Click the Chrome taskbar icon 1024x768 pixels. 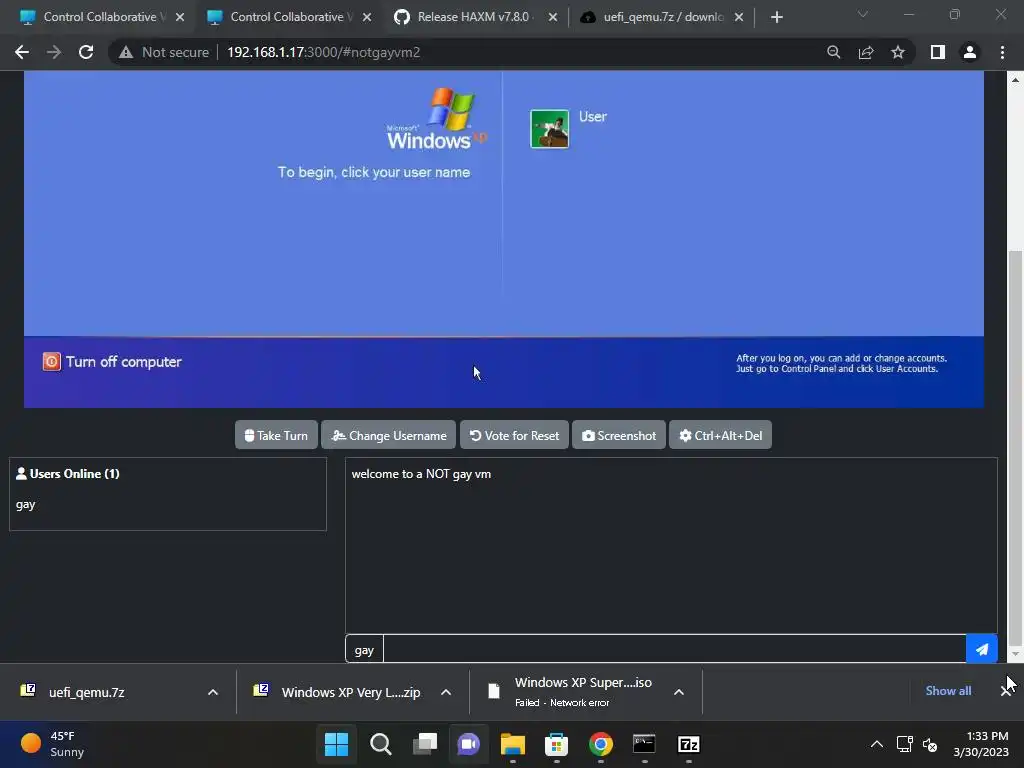(600, 744)
